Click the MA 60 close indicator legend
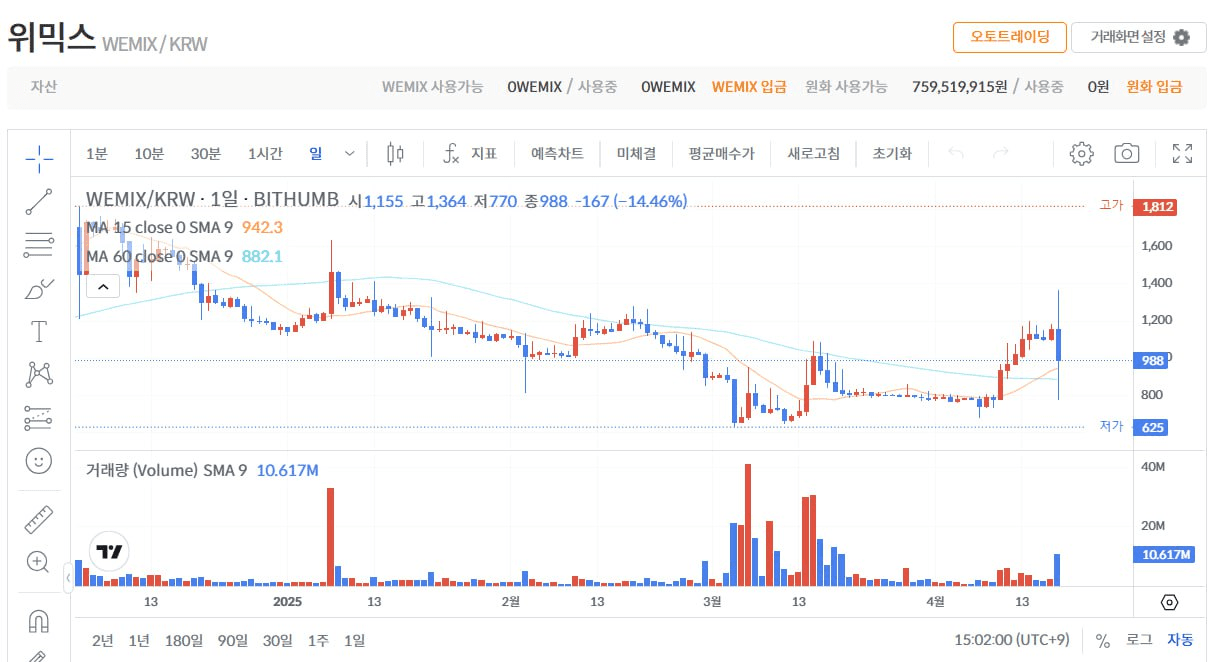1217x662 pixels. tap(184, 256)
